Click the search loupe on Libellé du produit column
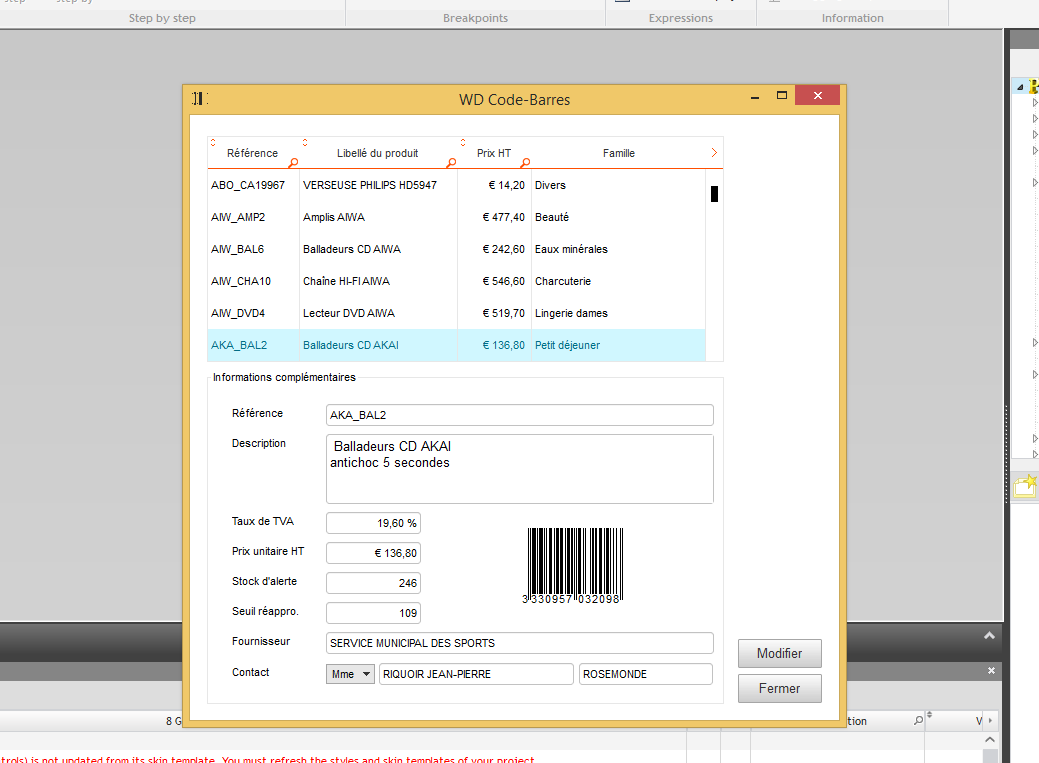Screen dimensions: 1039x763 pos(451,161)
